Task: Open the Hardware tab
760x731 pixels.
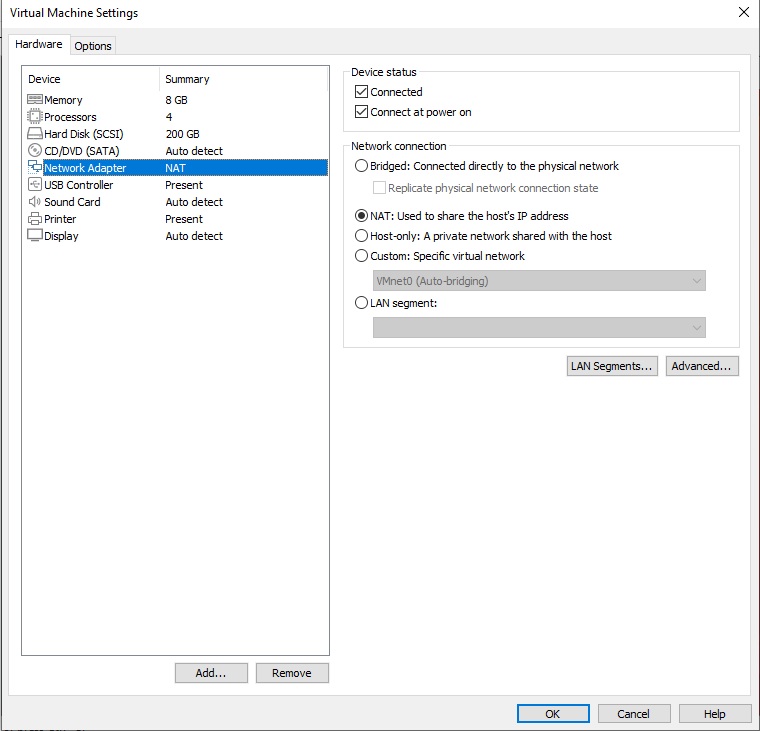Action: pos(39,44)
